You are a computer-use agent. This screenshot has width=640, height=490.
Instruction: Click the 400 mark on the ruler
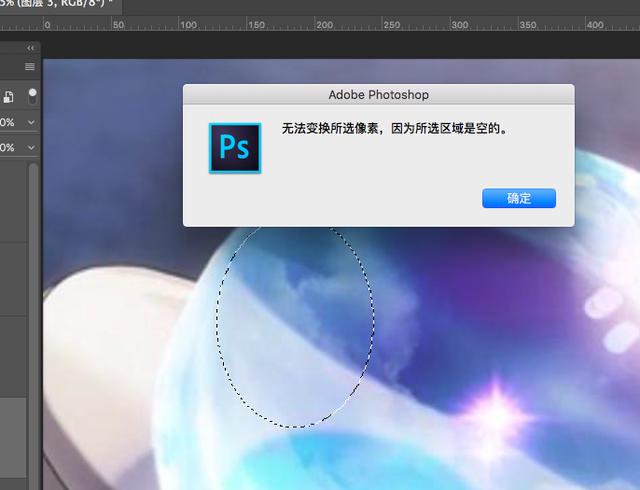pyautogui.click(x=595, y=25)
